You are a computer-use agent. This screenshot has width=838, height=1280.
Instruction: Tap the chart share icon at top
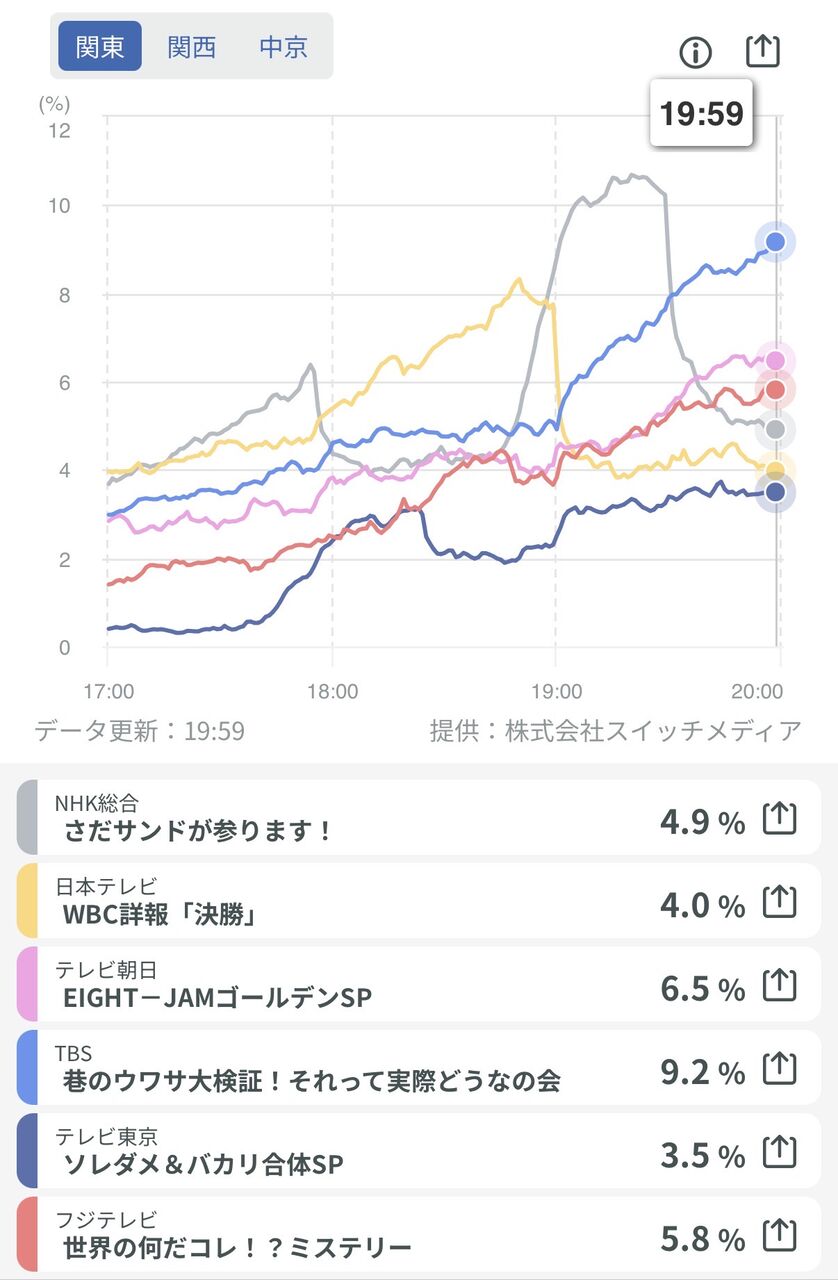762,50
